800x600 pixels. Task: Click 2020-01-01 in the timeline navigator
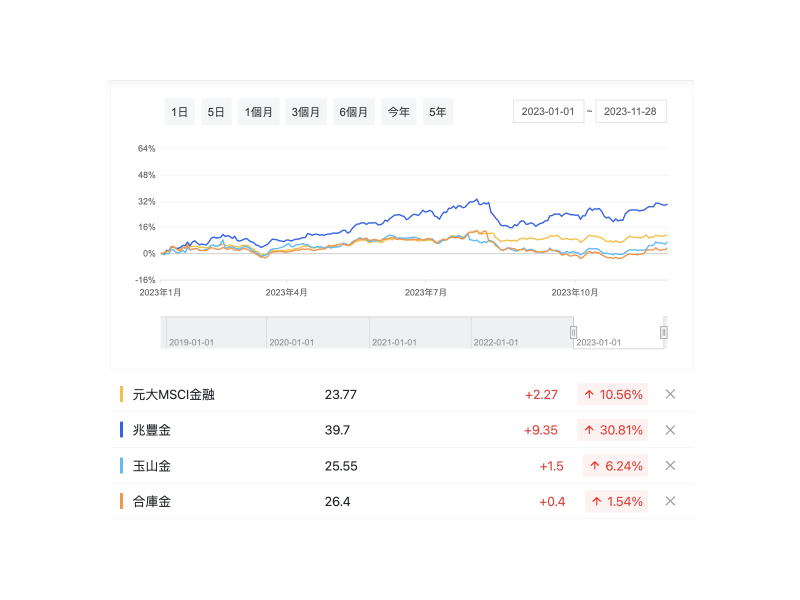tap(292, 342)
